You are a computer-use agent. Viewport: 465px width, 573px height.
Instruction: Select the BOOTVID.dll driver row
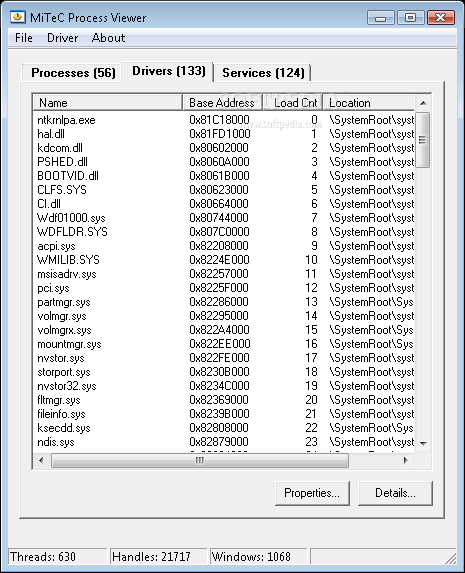224,176
